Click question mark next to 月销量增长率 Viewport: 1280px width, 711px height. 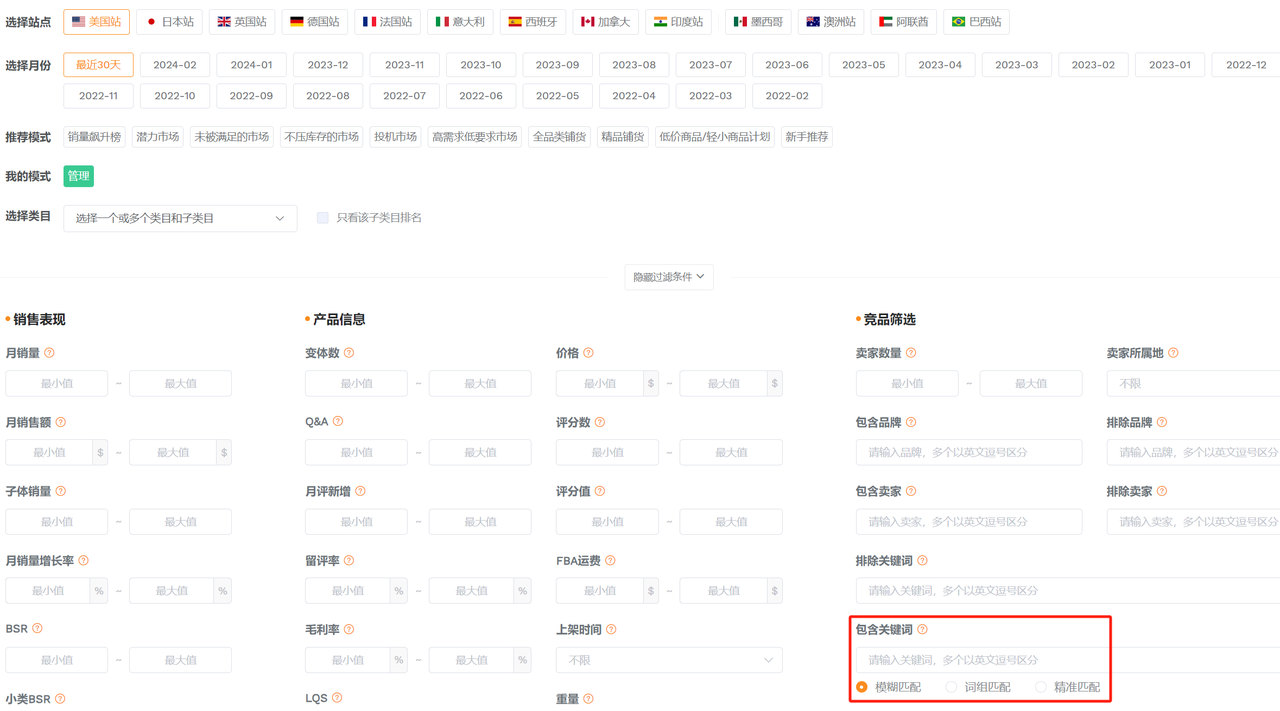pos(83,561)
